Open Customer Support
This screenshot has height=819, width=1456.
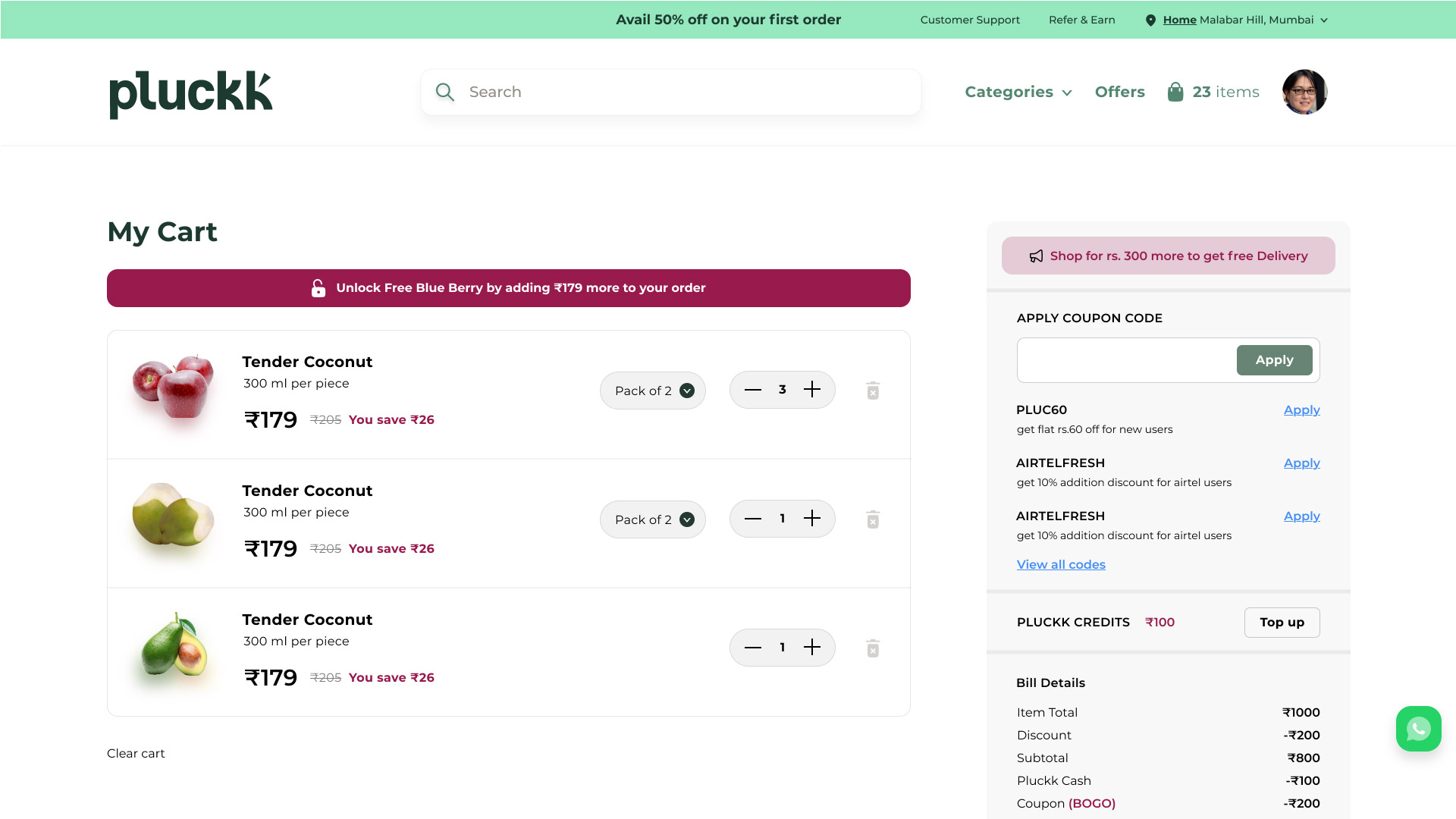970,20
